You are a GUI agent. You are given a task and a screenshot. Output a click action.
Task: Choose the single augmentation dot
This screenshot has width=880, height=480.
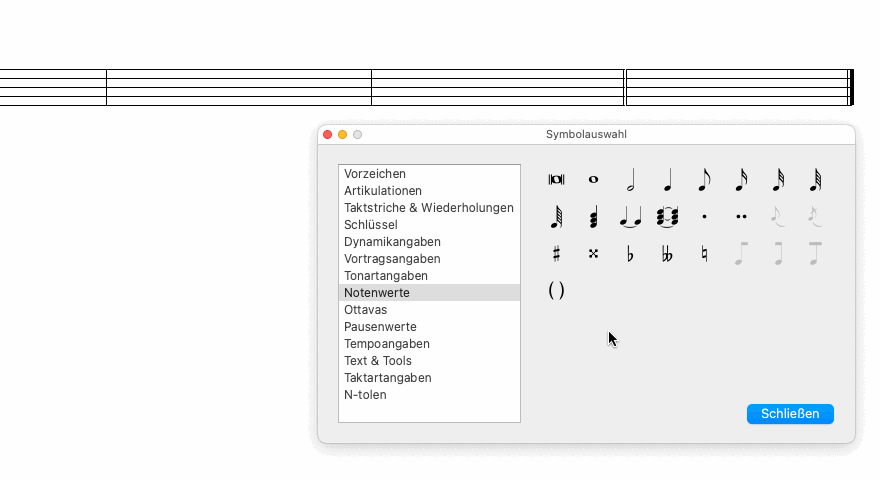point(704,216)
